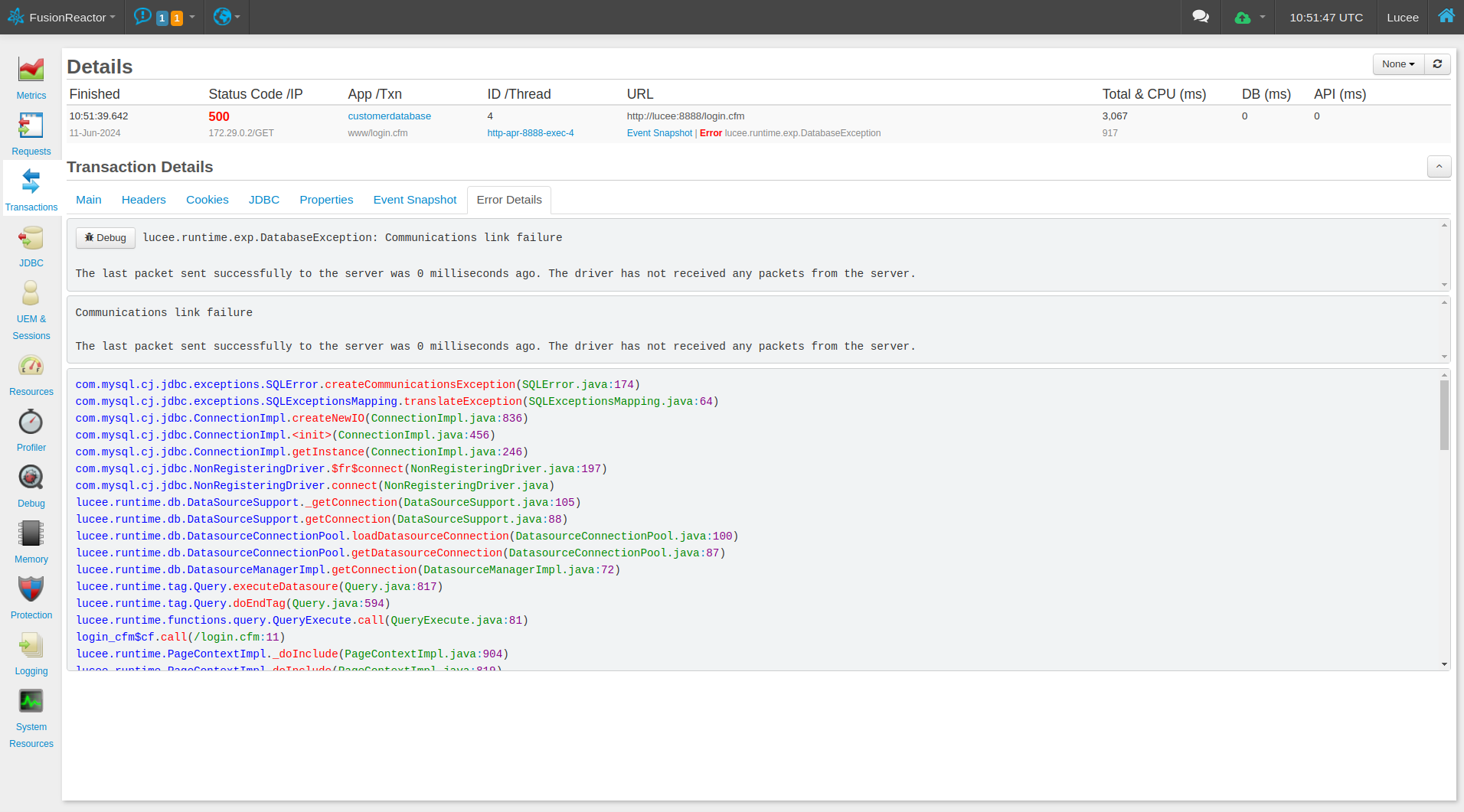Viewport: 1464px width, 812px height.
Task: Switch to the Headers tab
Action: (143, 200)
